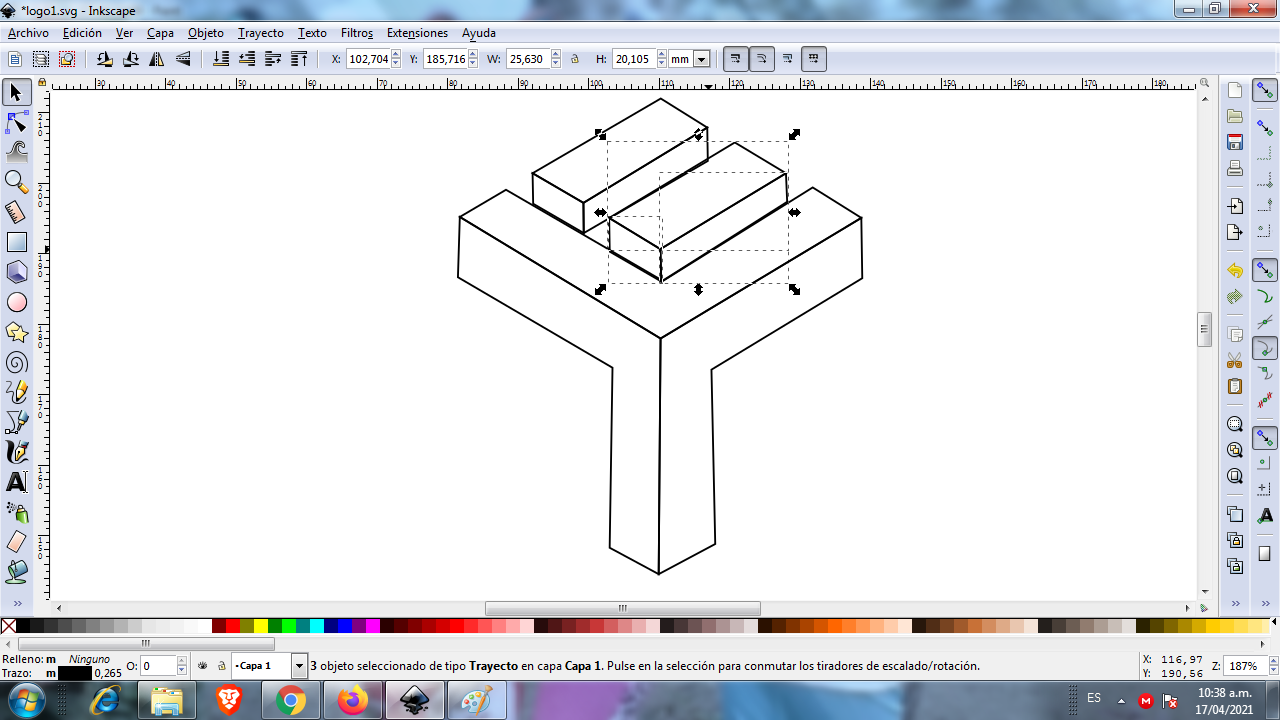The image size is (1280, 720).
Task: Raise selection to top
Action: click(299, 59)
